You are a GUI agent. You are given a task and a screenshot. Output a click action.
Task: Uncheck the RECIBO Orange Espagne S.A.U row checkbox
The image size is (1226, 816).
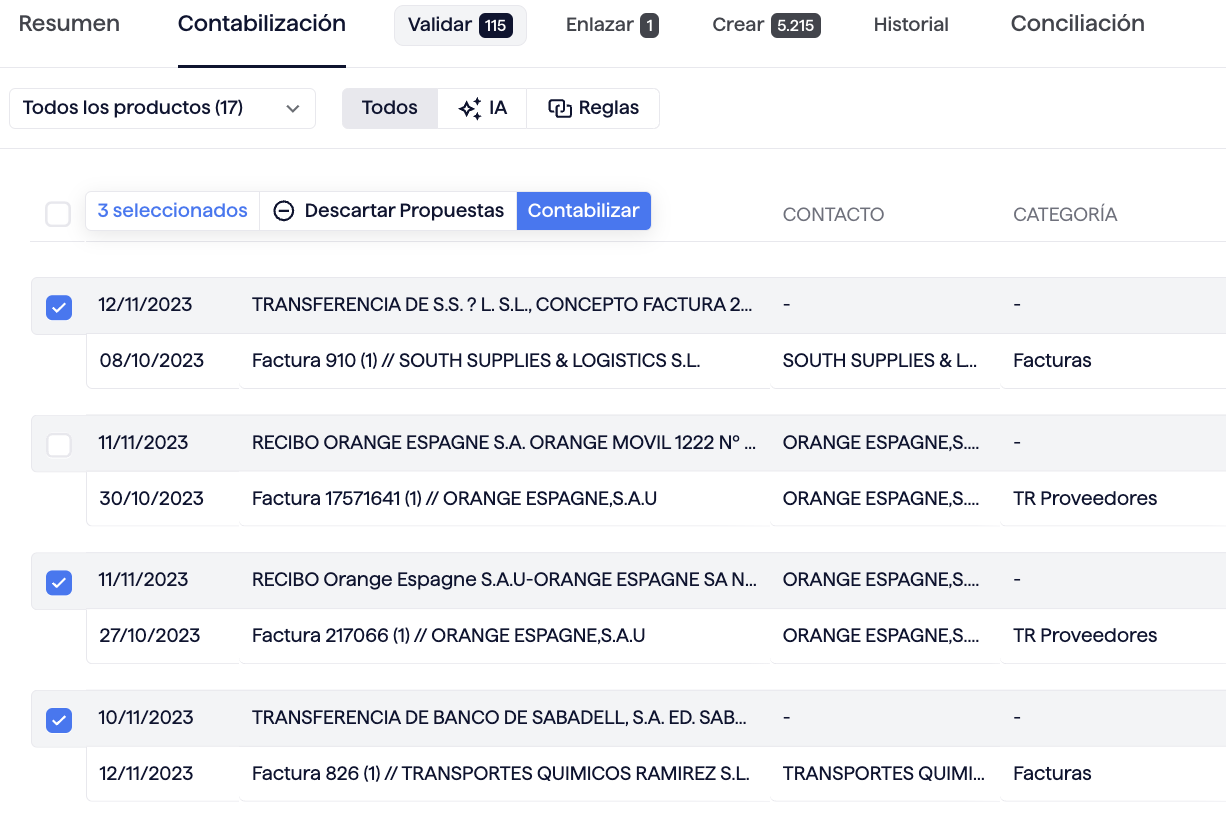pos(59,582)
